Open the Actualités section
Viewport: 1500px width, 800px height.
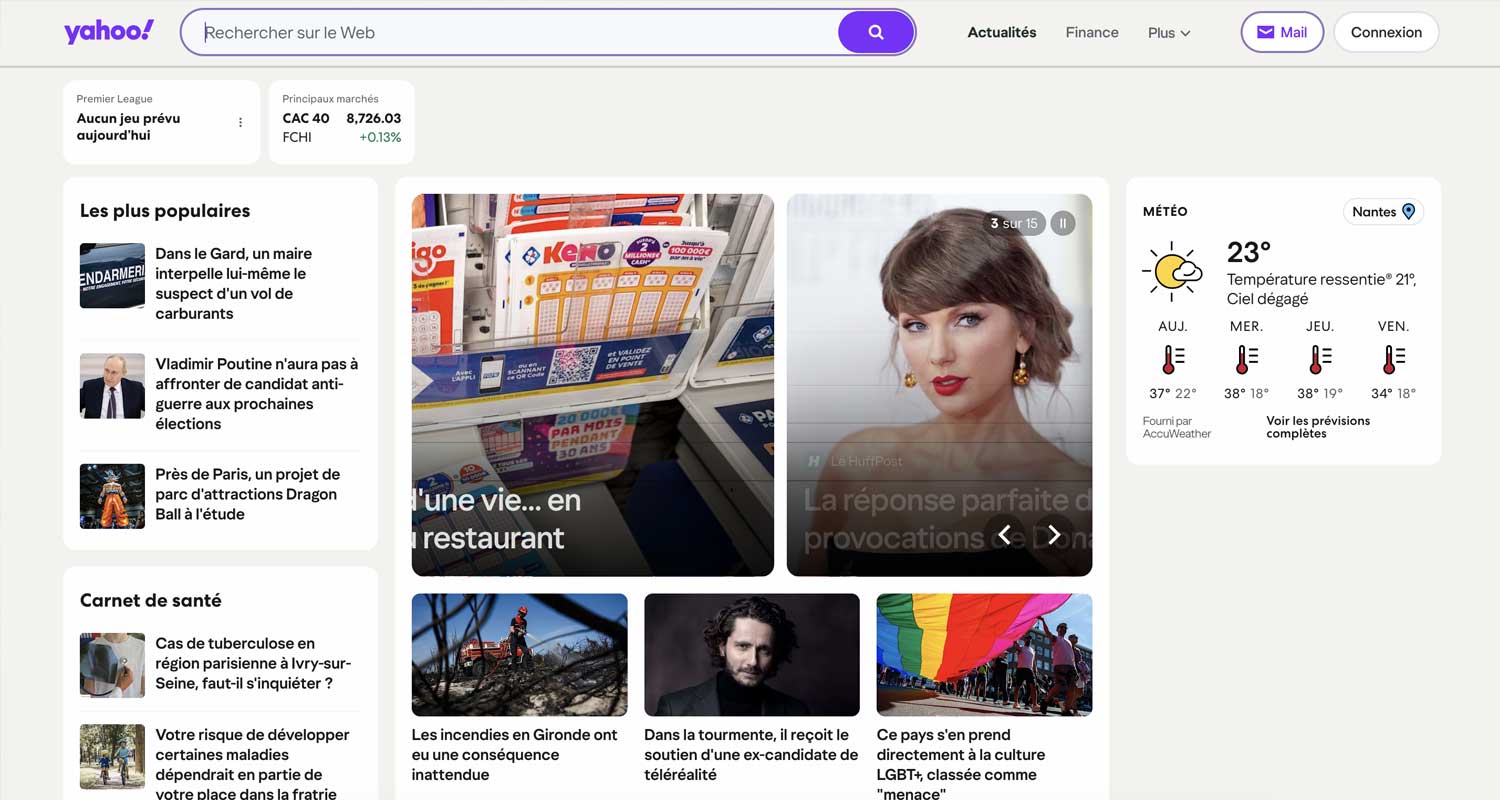(1002, 32)
